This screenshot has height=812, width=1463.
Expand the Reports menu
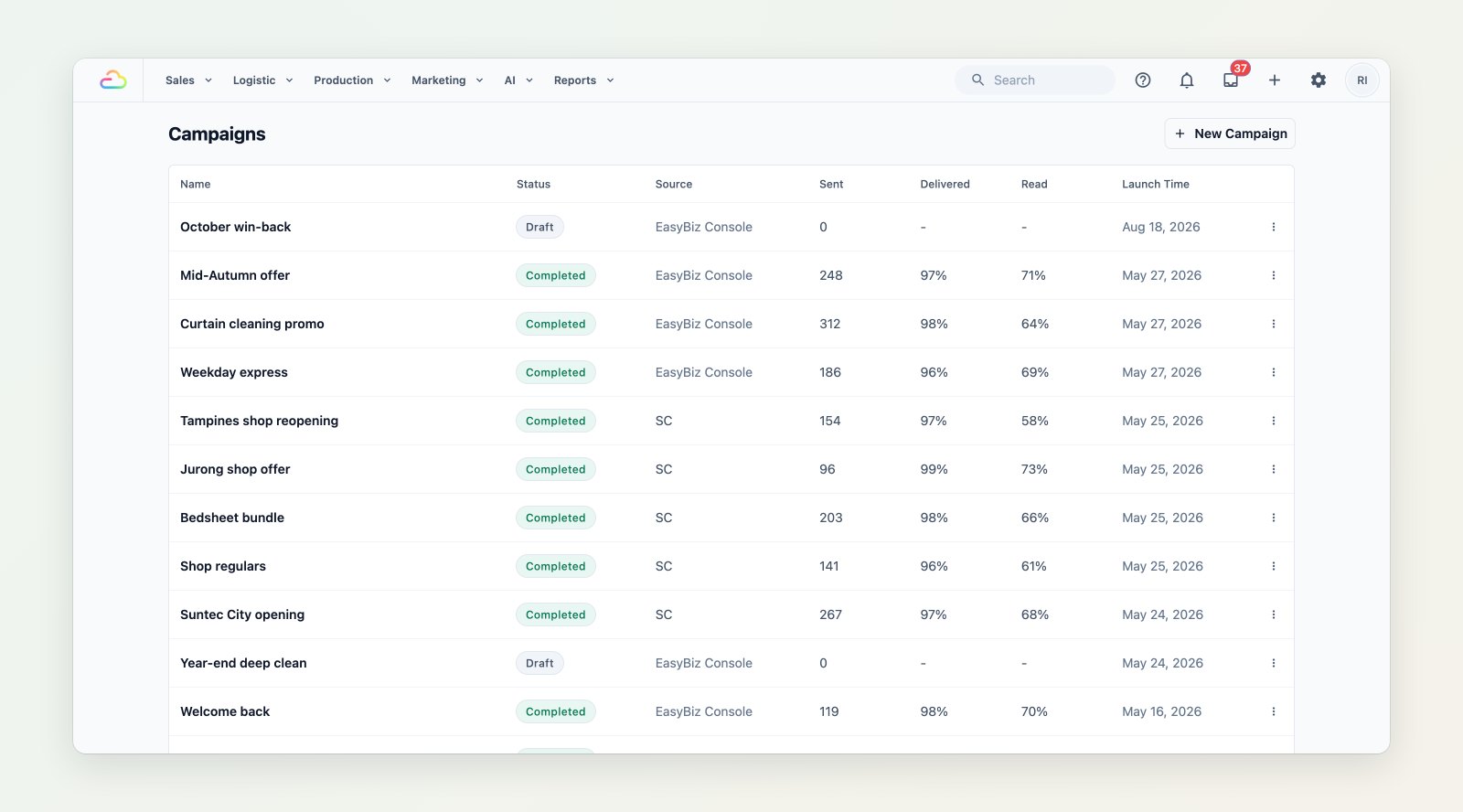pyautogui.click(x=583, y=80)
